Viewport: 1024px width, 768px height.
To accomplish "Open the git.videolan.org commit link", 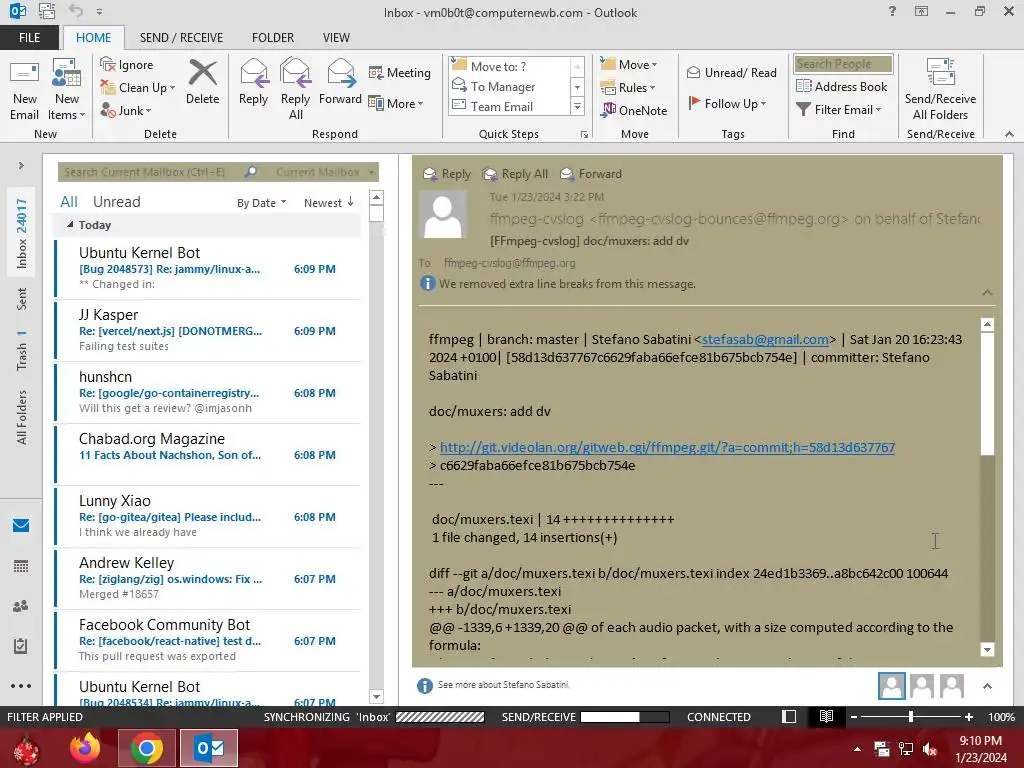I will click(x=667, y=447).
